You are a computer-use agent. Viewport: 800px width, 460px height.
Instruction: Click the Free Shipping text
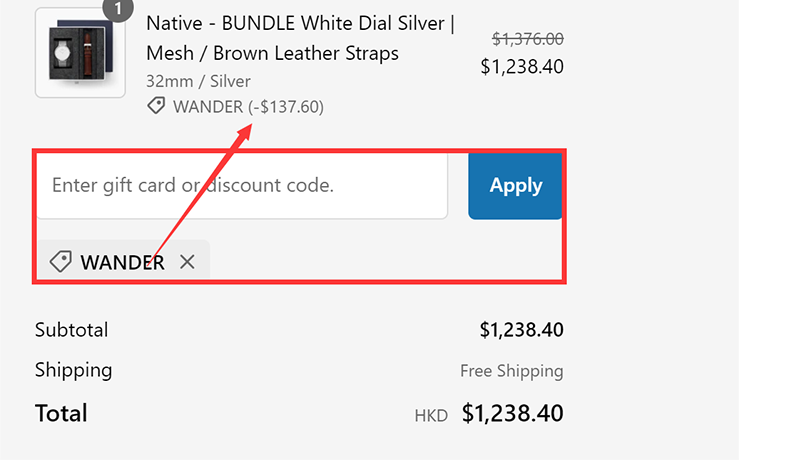point(511,371)
